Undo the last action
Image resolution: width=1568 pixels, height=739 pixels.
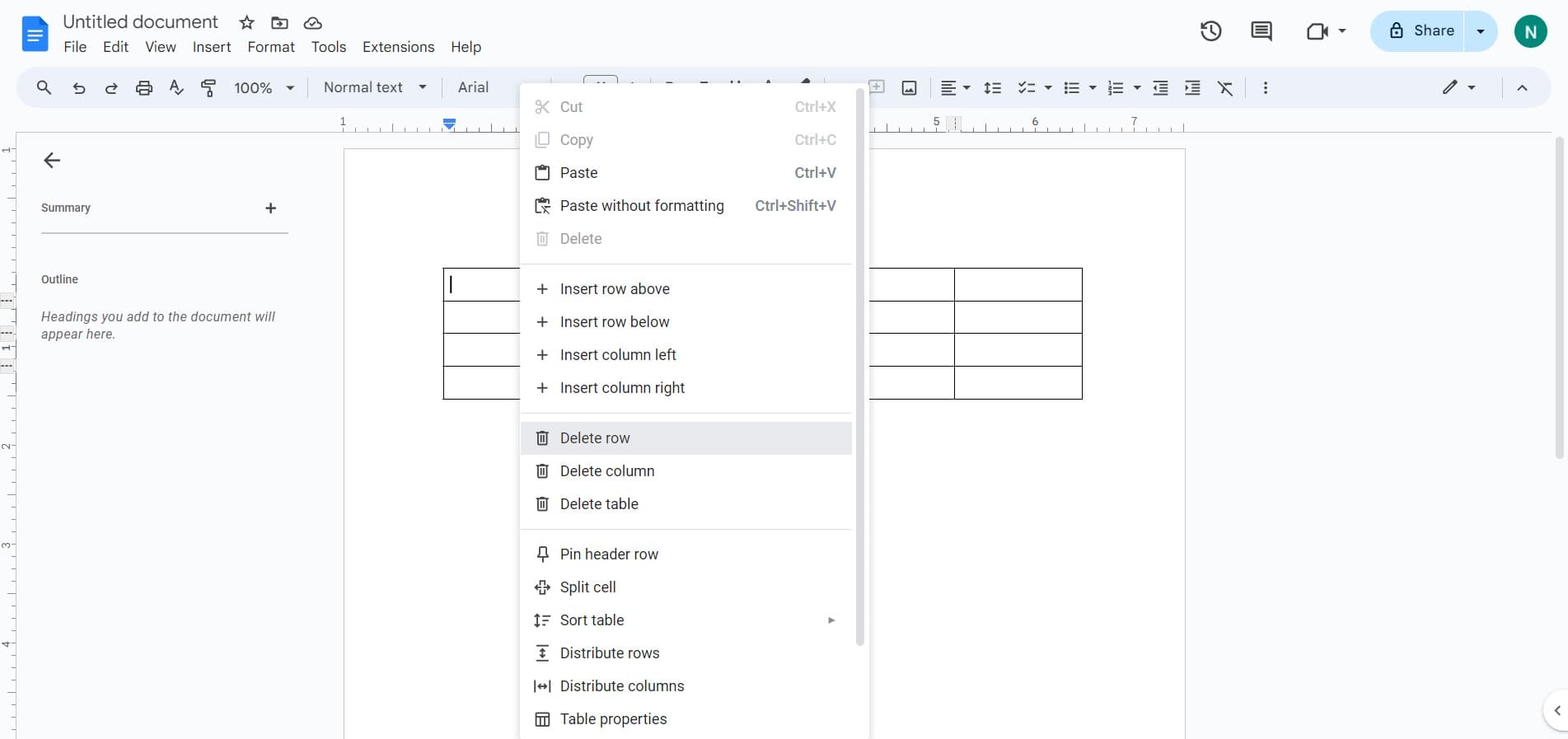point(79,88)
